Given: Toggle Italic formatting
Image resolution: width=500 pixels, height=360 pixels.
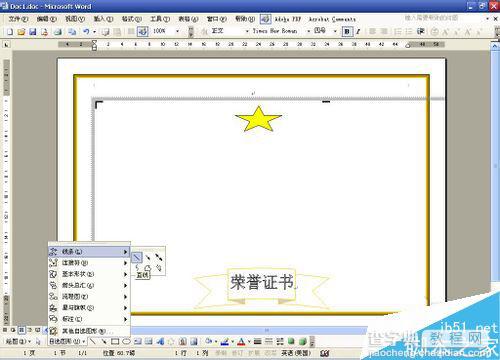Looking at the screenshot, I should tap(358, 32).
